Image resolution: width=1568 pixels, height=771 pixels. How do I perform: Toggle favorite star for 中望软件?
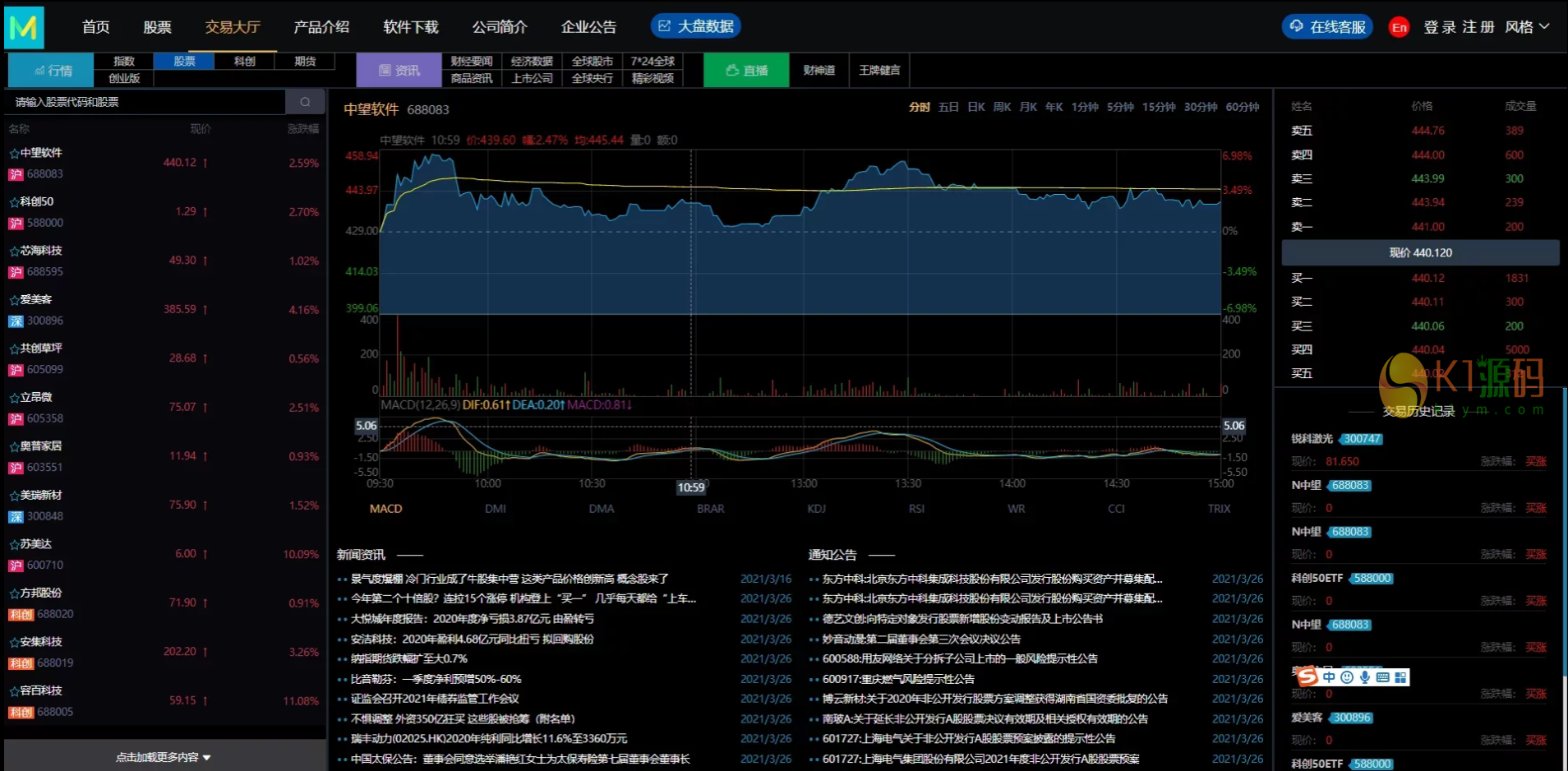click(x=14, y=153)
